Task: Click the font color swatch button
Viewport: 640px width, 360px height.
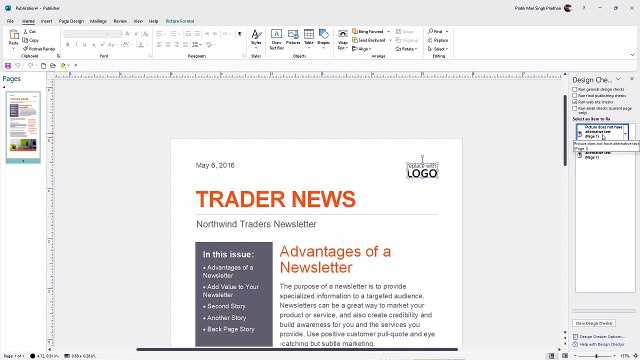Action: (x=141, y=44)
